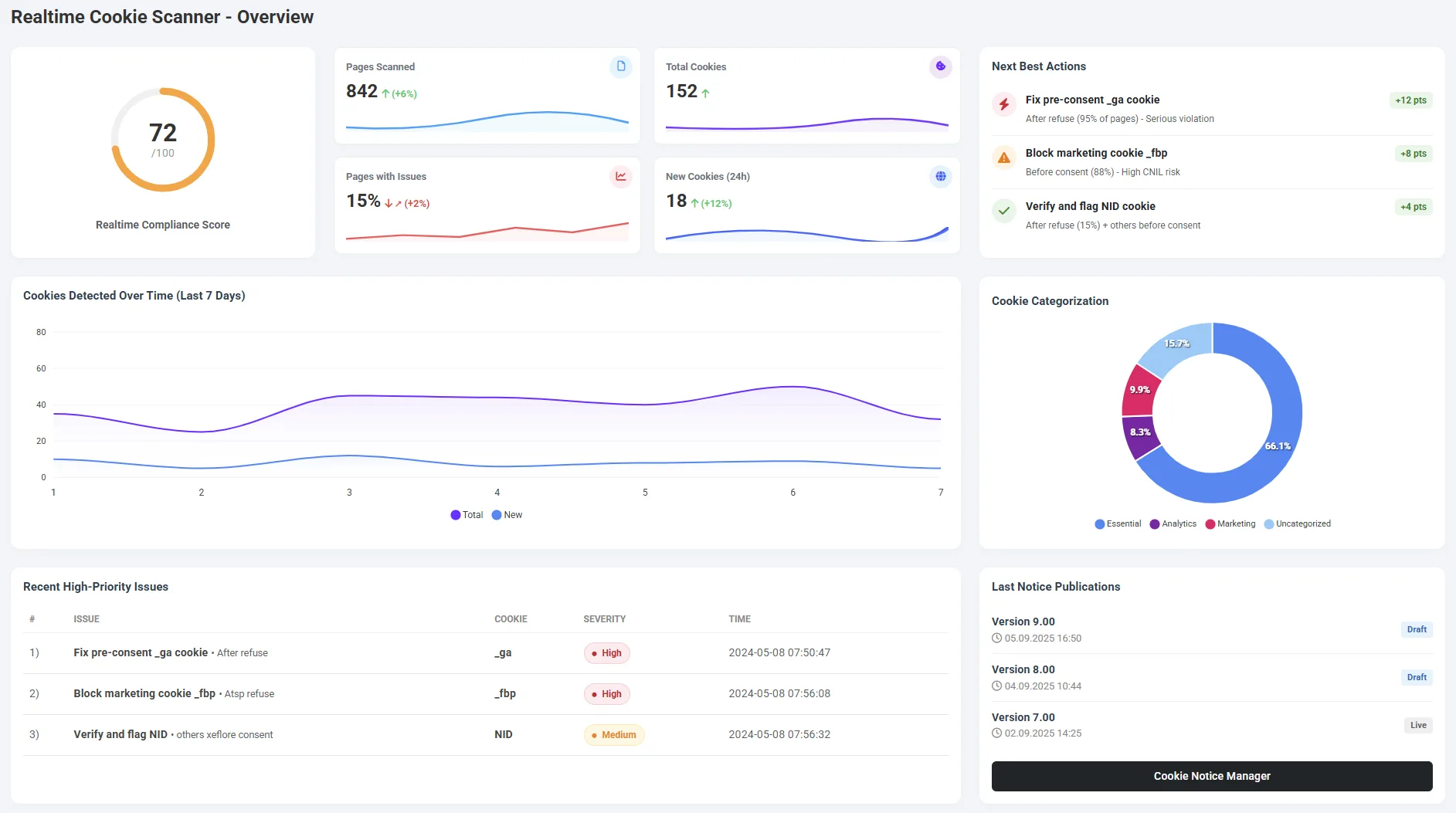The width and height of the screenshot is (1456, 813).
Task: Click the green up arrow next to 152
Action: [x=705, y=93]
